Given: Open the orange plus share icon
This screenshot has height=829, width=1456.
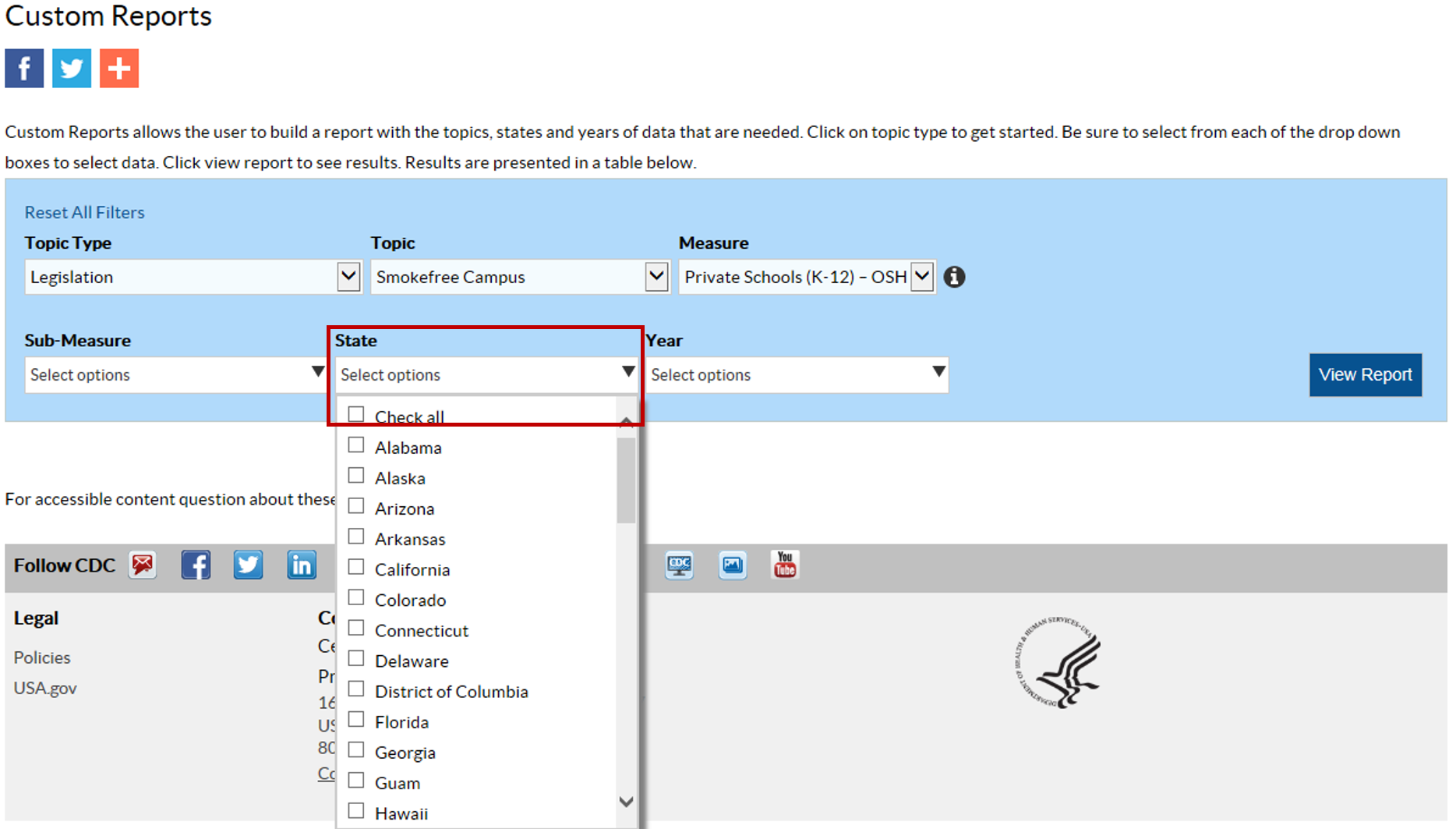Looking at the screenshot, I should pyautogui.click(x=119, y=69).
